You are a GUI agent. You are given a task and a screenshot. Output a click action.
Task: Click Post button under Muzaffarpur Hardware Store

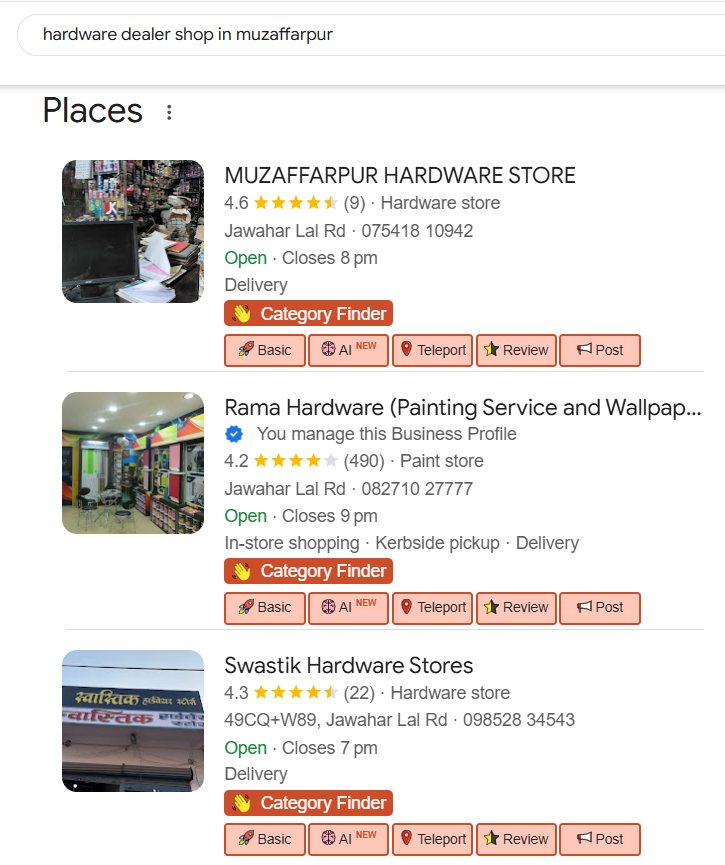(600, 350)
